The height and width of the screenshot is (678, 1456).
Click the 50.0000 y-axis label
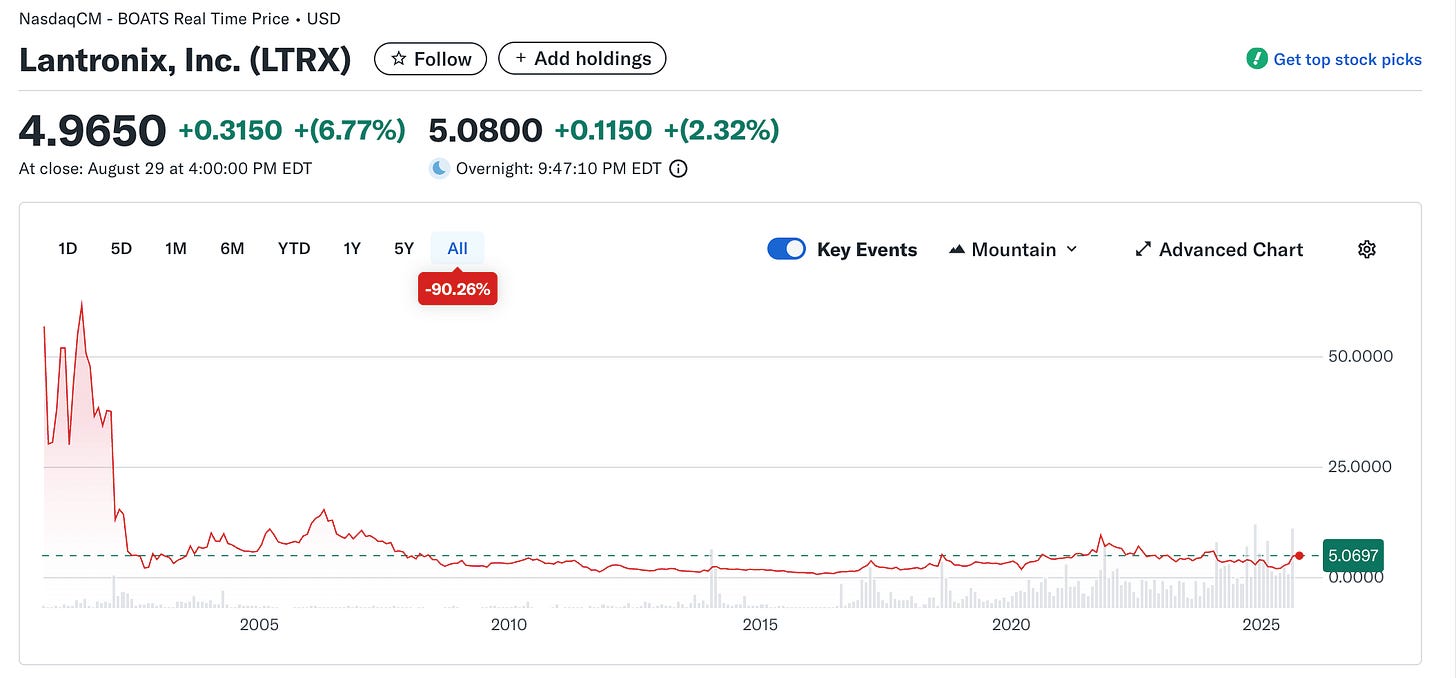pos(1360,356)
